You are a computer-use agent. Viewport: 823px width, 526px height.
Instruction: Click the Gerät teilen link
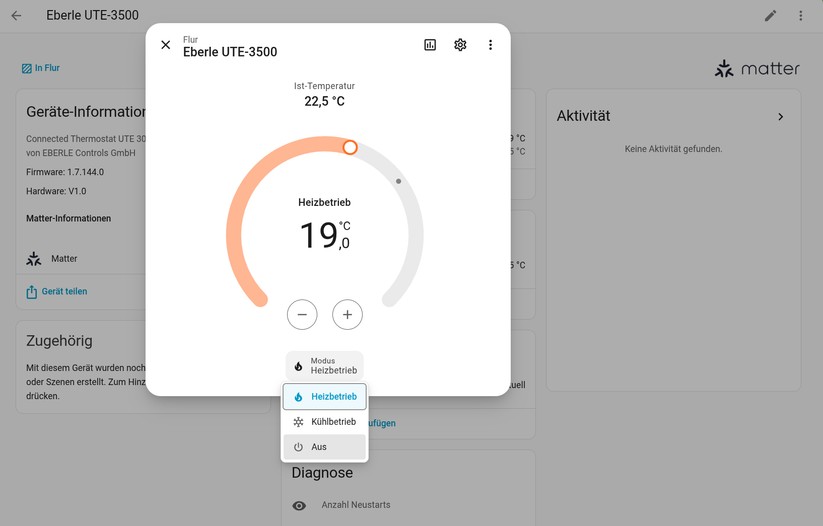click(x=57, y=292)
